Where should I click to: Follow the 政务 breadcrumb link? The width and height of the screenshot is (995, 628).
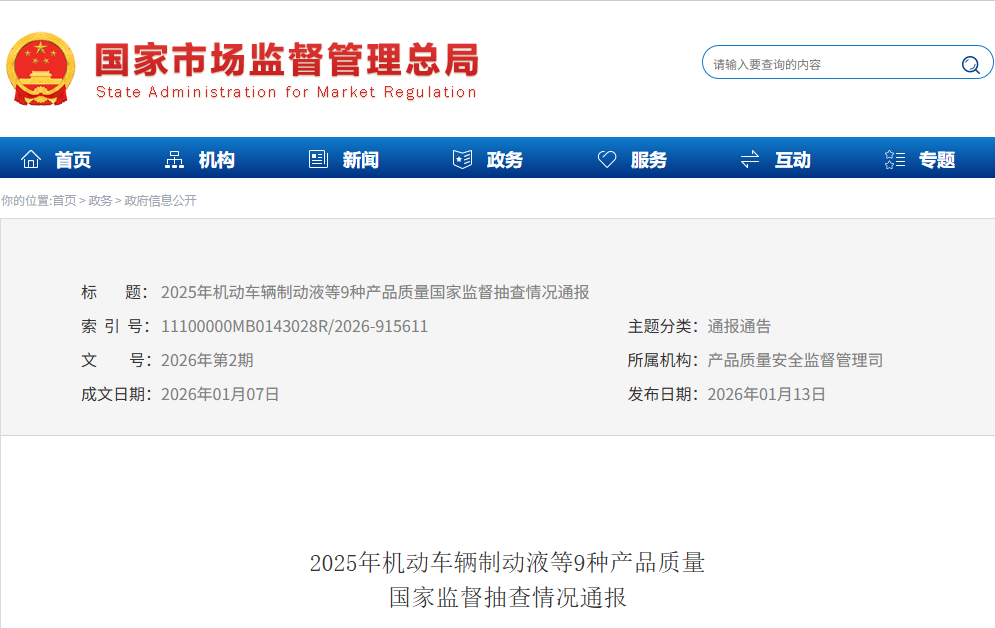point(100,201)
